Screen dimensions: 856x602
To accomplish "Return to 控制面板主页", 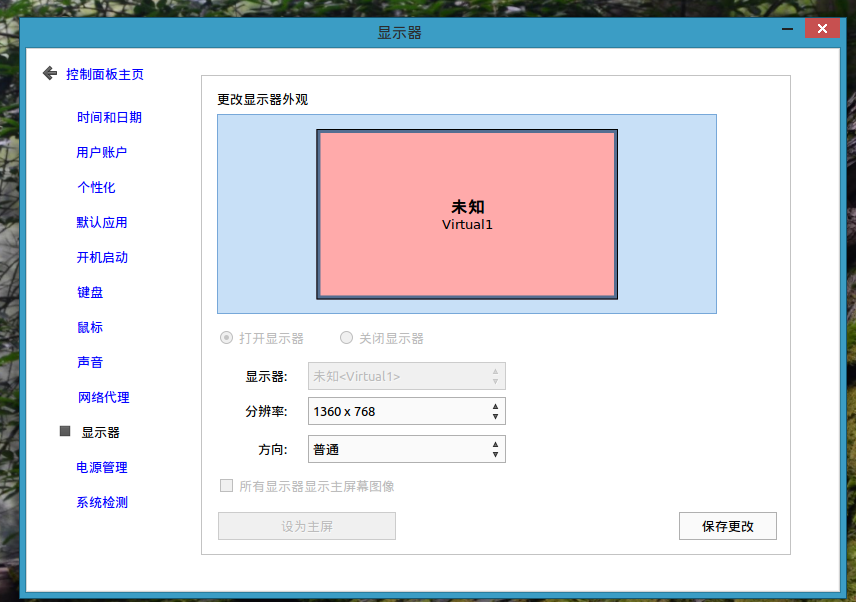I will [x=105, y=74].
